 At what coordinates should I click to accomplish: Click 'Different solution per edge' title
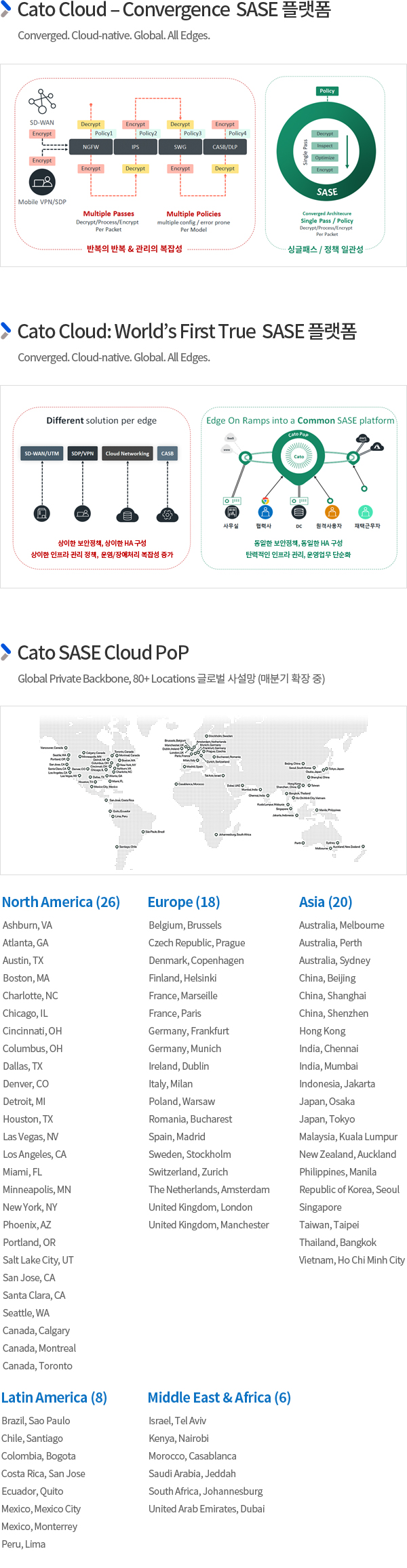point(102,420)
